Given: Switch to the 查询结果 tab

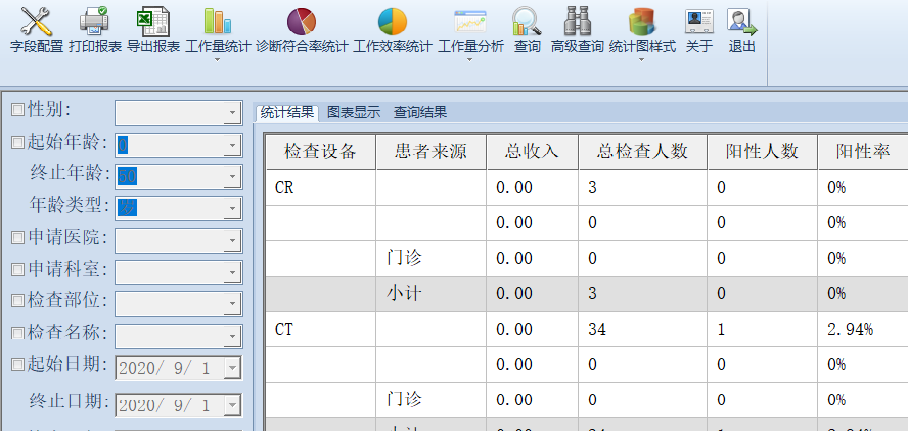Looking at the screenshot, I should (x=420, y=112).
